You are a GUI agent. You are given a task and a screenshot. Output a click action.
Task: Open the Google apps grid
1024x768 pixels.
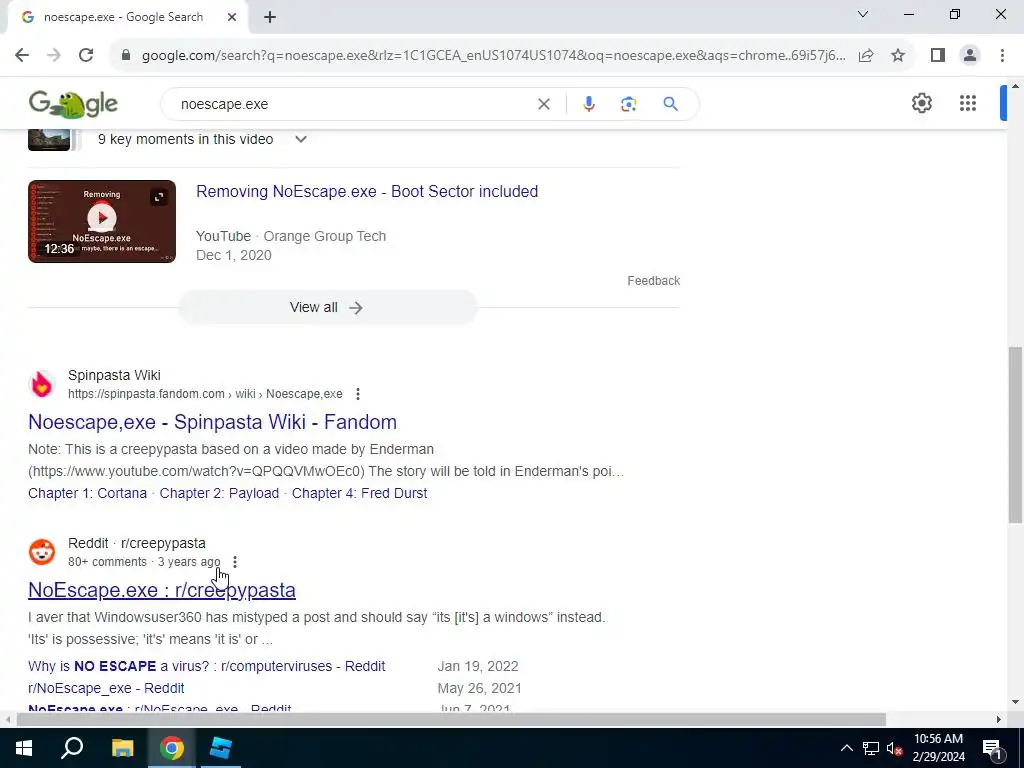tap(968, 103)
